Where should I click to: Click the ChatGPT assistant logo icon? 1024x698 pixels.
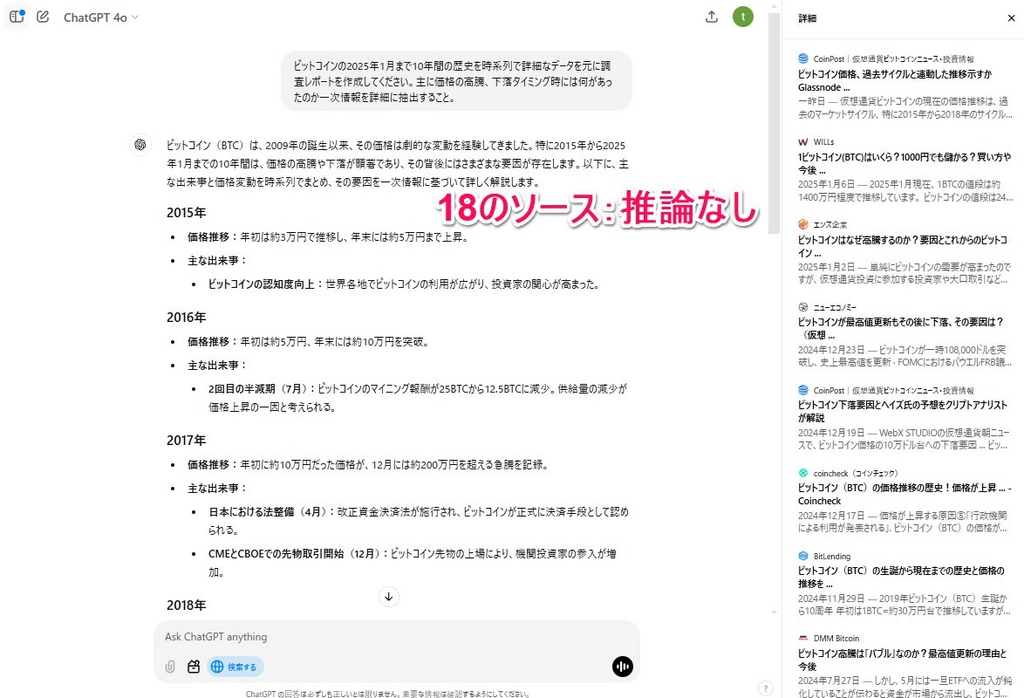tap(140, 145)
